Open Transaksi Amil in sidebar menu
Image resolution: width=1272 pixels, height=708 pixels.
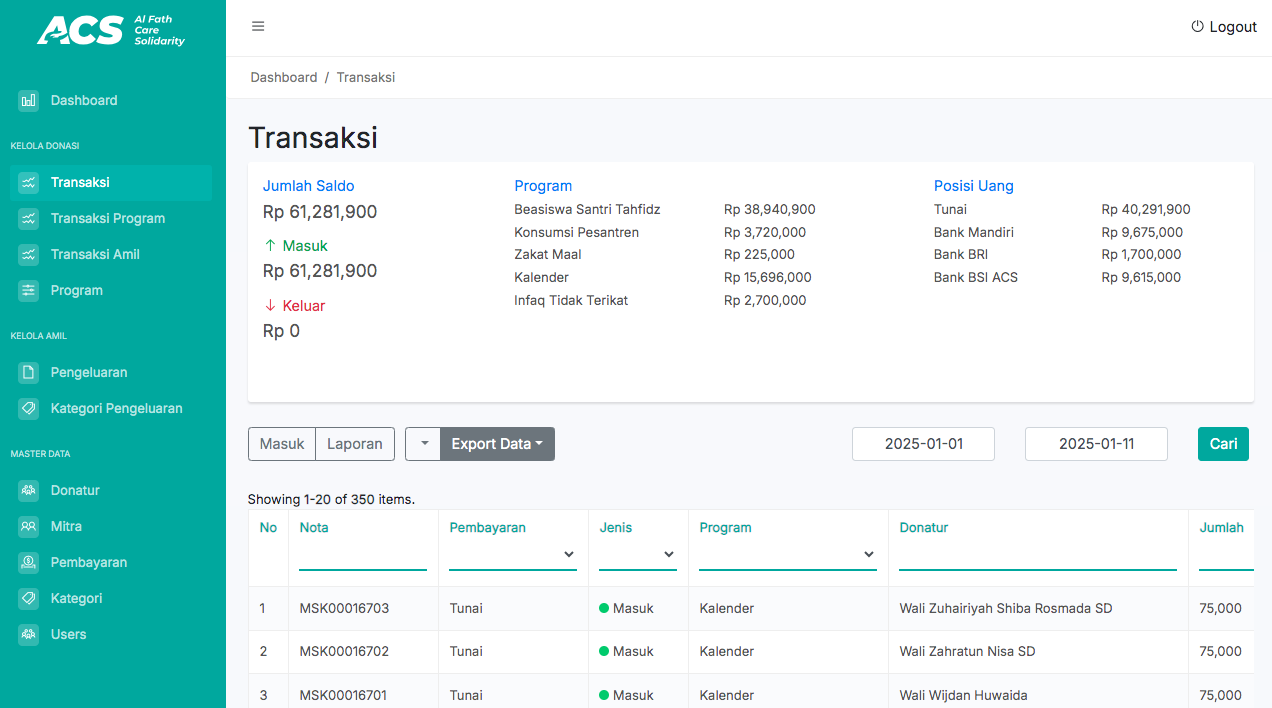click(95, 254)
